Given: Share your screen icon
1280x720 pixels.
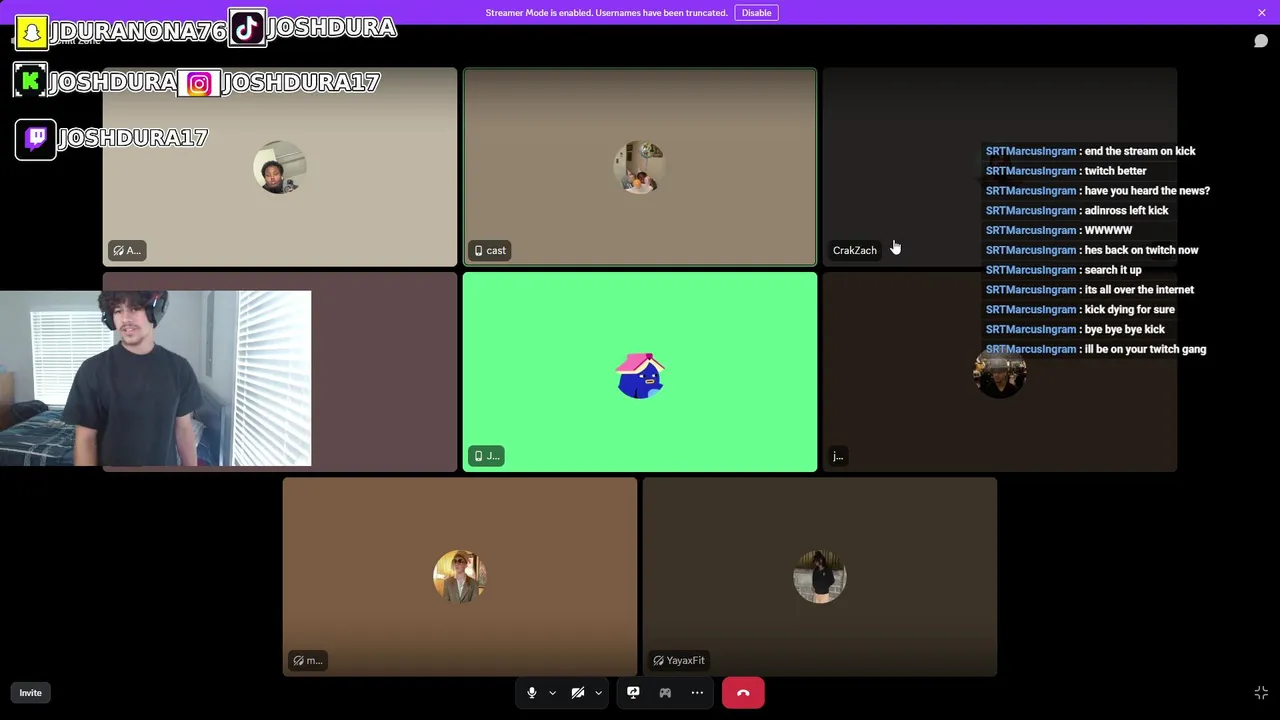Looking at the screenshot, I should [633, 693].
